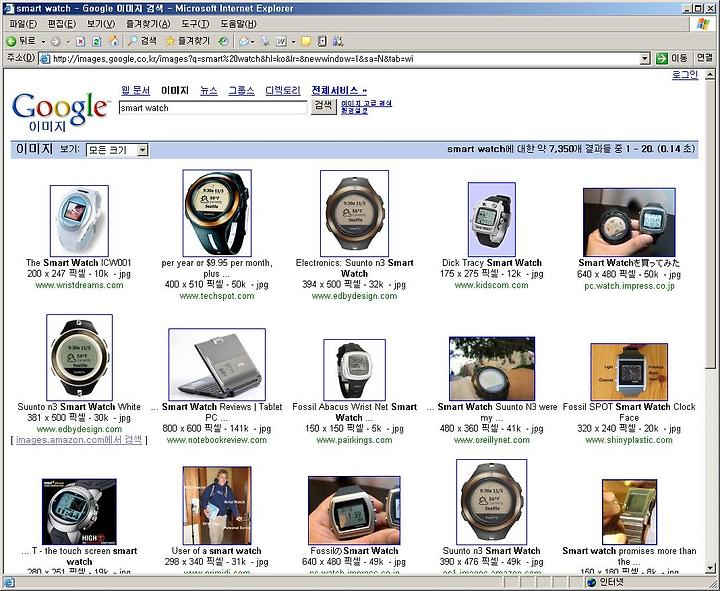Image resolution: width=720 pixels, height=591 pixels.
Task: Click the images.amazon.com에서 검색 link
Action: pos(79,440)
